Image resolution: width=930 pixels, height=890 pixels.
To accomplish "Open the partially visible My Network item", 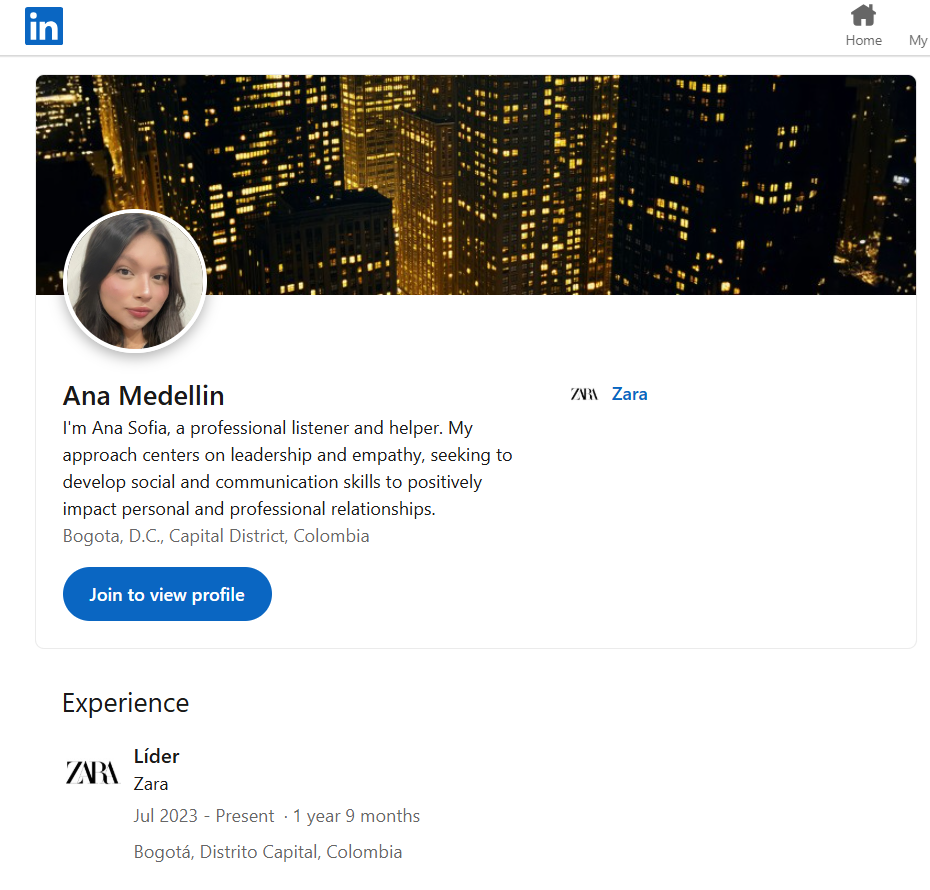I will [917, 40].
